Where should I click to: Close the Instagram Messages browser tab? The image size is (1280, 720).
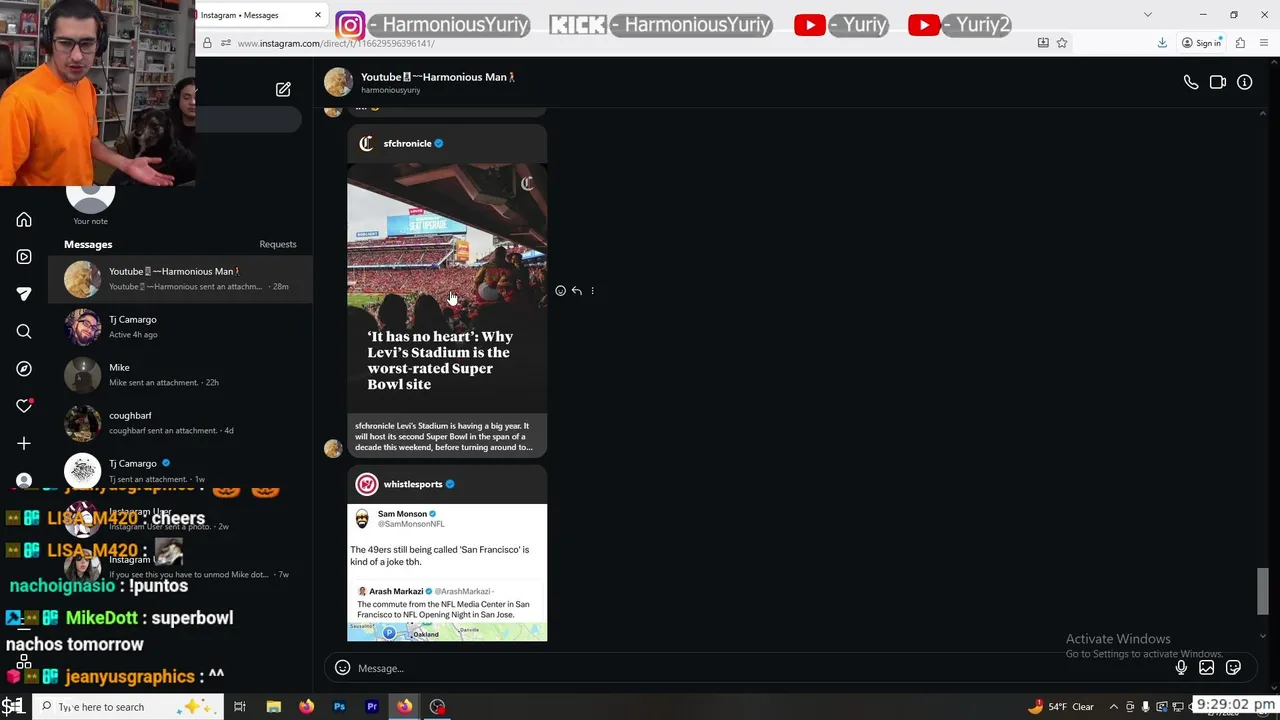coord(318,15)
